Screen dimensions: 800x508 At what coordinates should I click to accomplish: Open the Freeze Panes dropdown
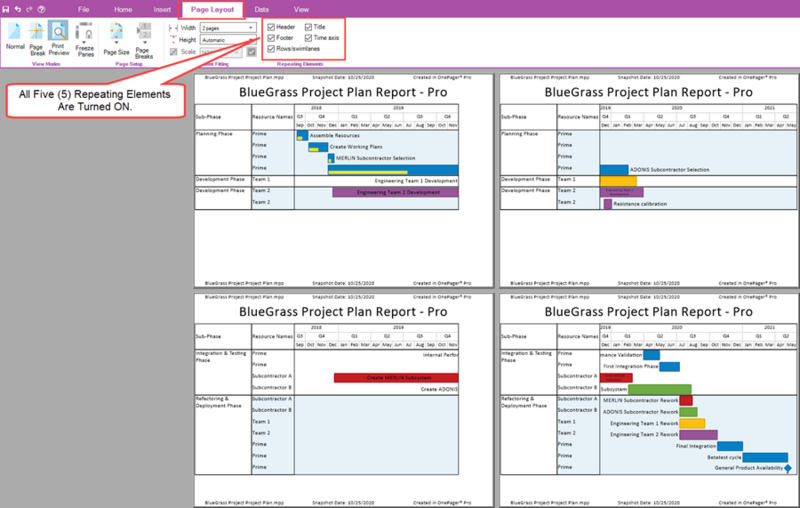pos(85,40)
